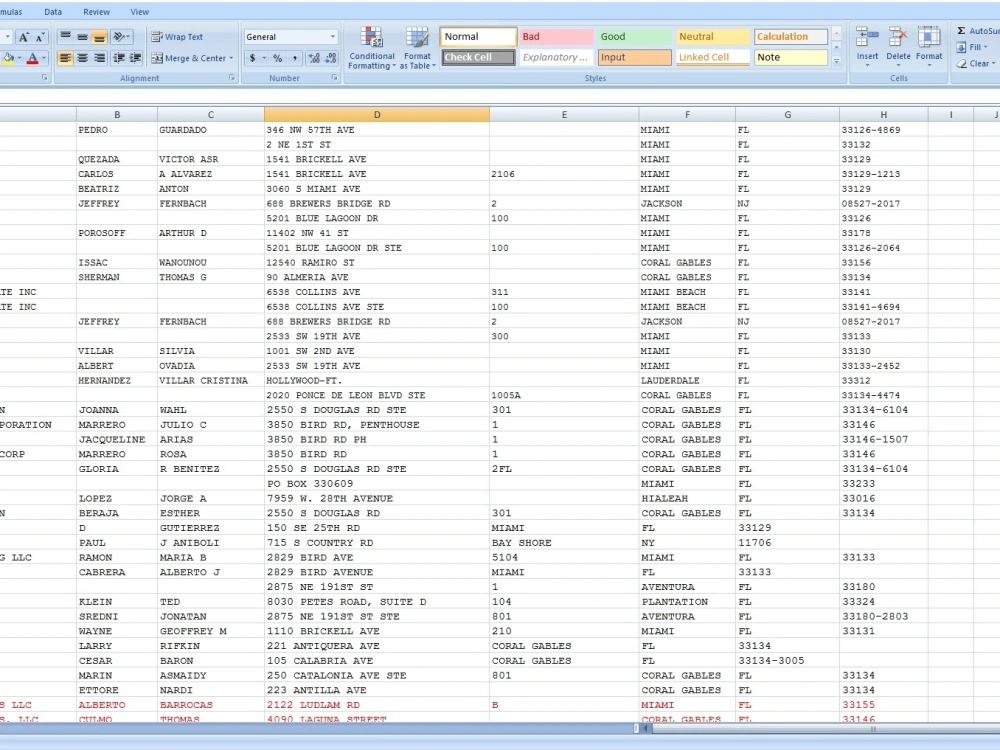The height and width of the screenshot is (750, 1000).
Task: Apply Comma Style format
Action: (x=295, y=58)
